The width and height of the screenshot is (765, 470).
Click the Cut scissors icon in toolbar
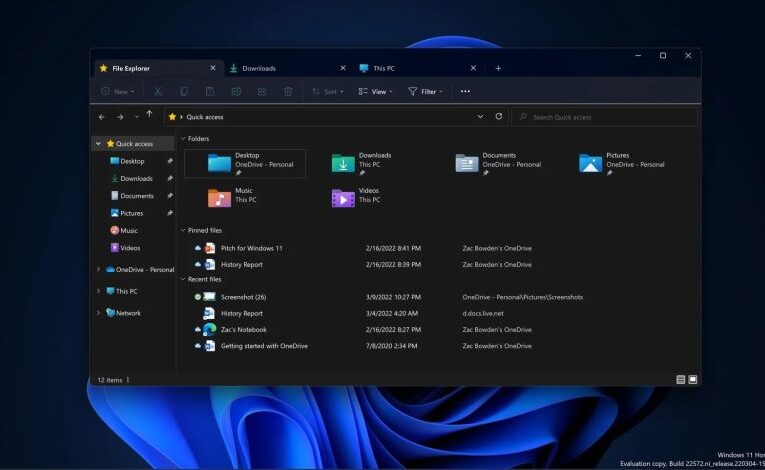pos(158,91)
